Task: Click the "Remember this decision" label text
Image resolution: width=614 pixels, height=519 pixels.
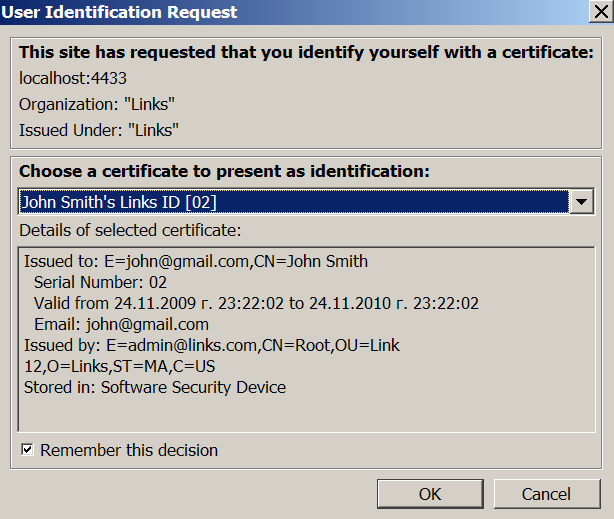Action: [129, 450]
